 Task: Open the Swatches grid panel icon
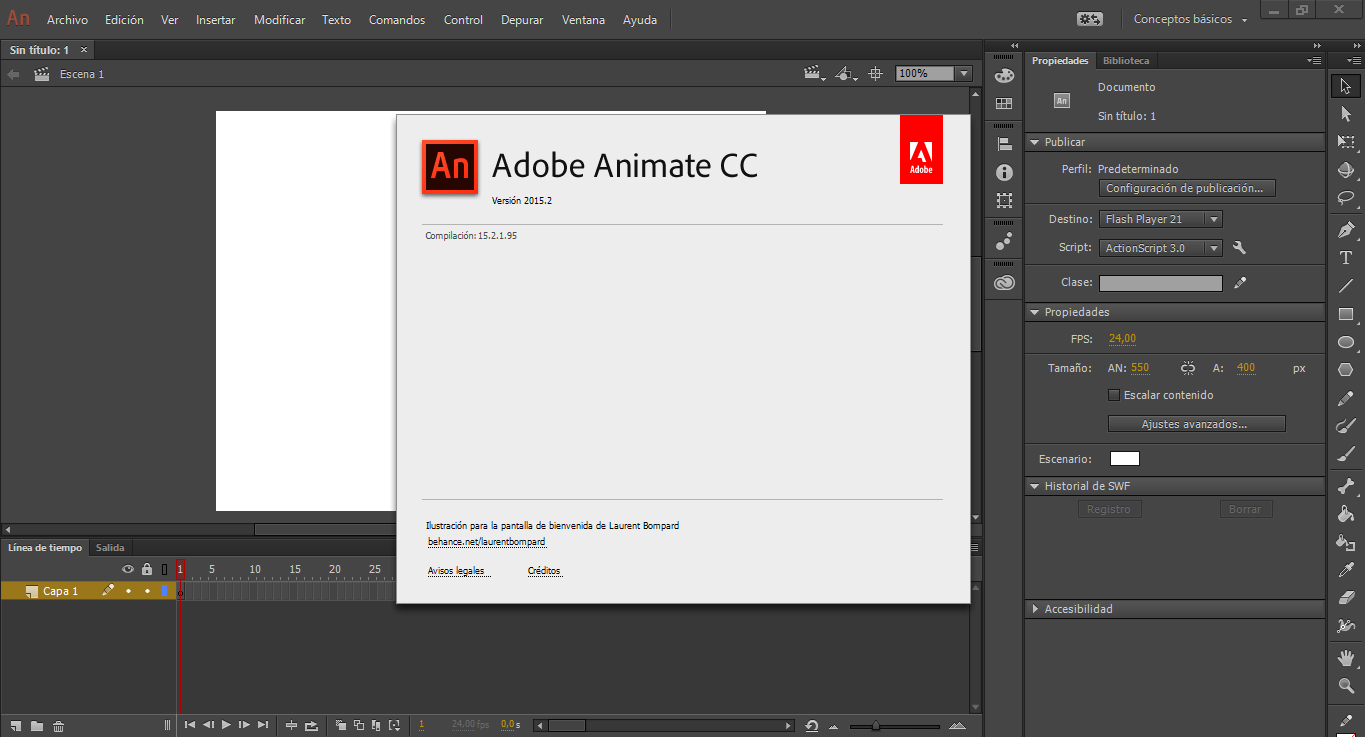pyautogui.click(x=1004, y=103)
